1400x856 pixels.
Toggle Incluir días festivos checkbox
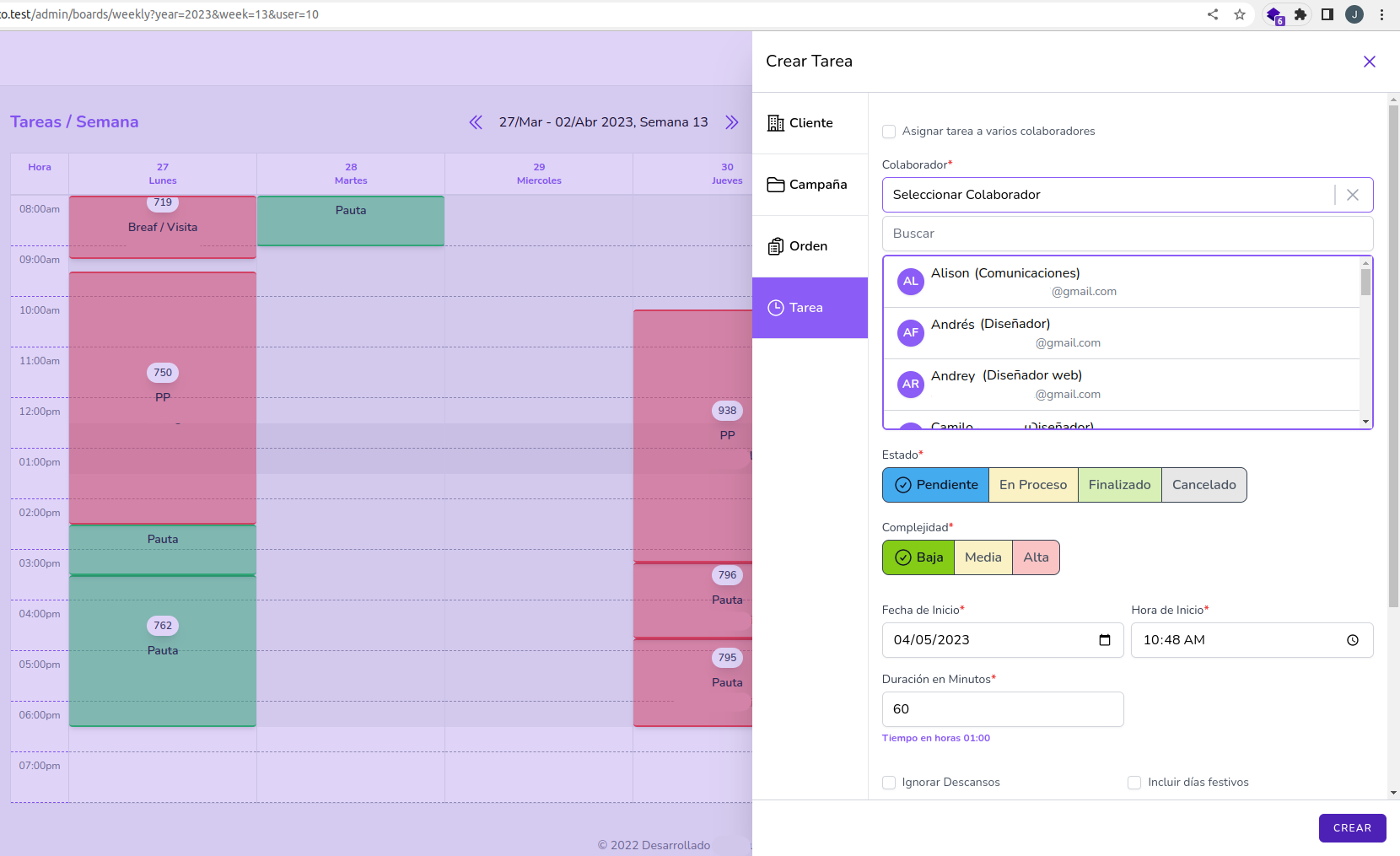[x=1134, y=783]
